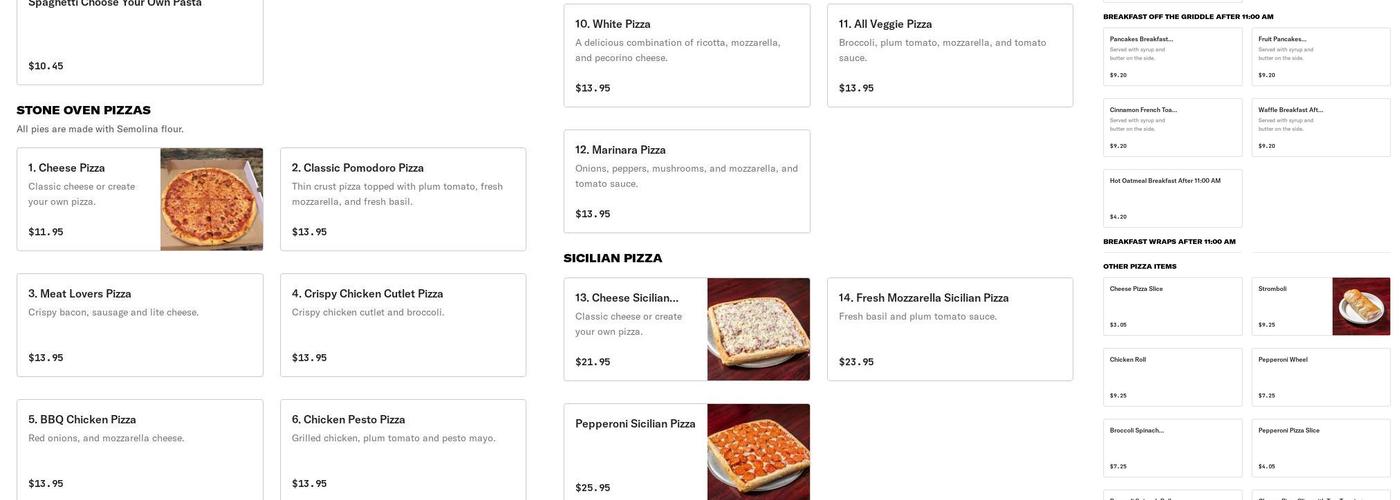Click the Stone Oven Pizzas heading
This screenshot has height=500, width=1400.
coord(83,110)
